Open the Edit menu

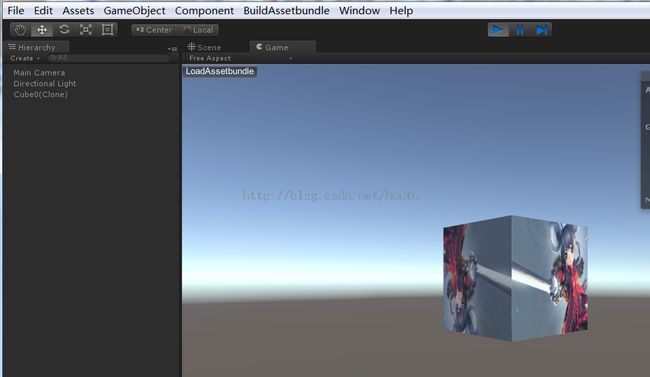(43, 10)
